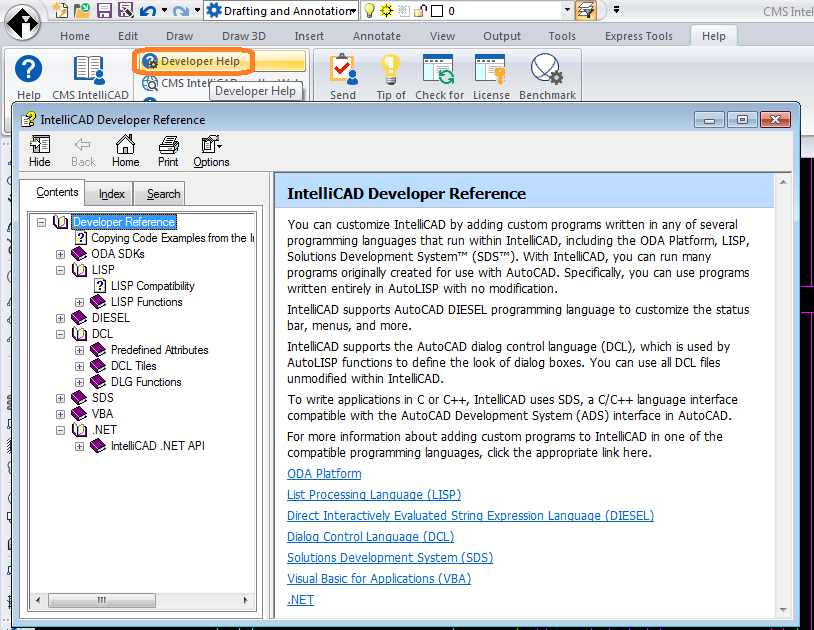Click the Tip of the day lightbulb icon
814x630 pixels.
(390, 69)
